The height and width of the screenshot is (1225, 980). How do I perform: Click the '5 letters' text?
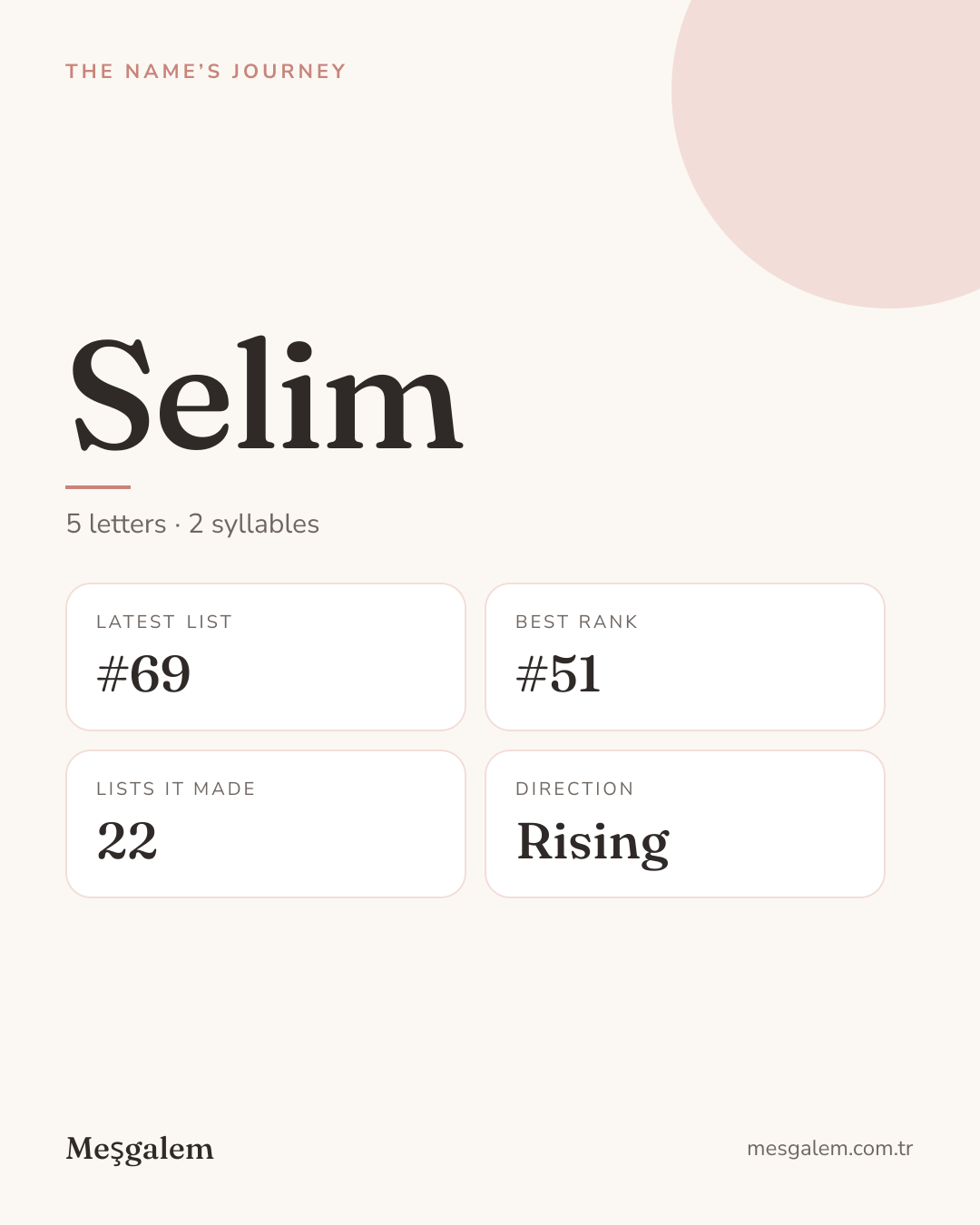point(116,524)
